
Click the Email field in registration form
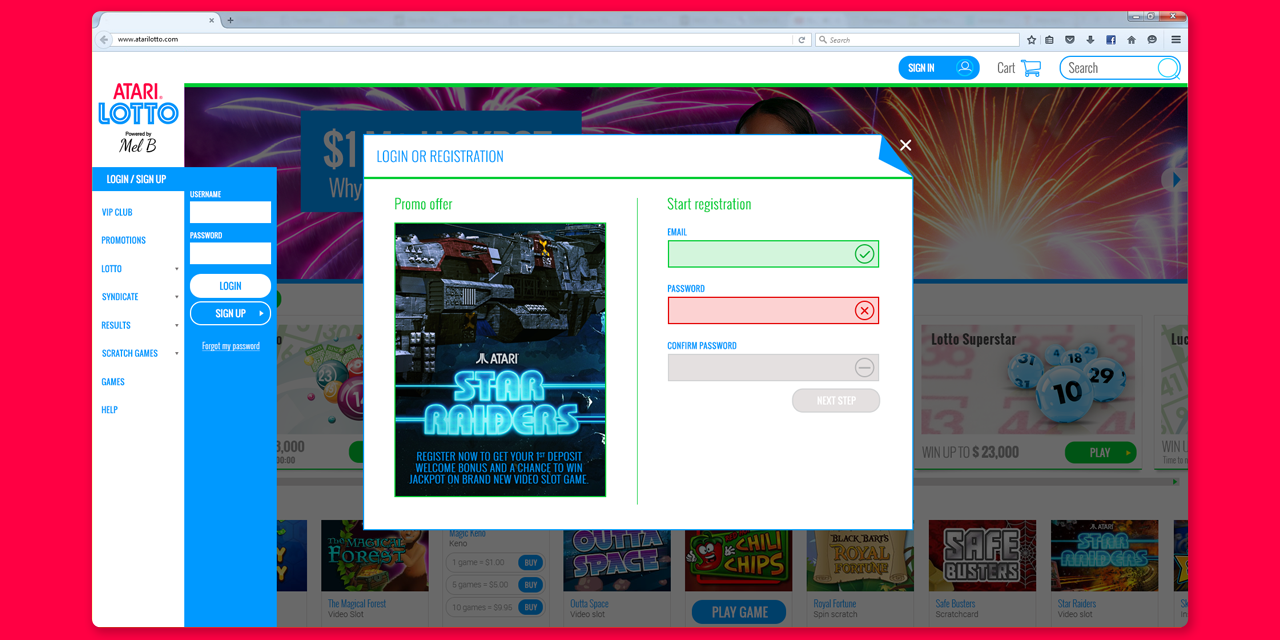tap(773, 254)
